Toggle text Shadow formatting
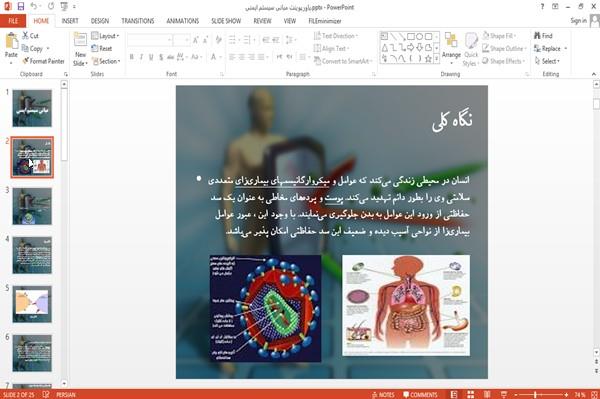Viewport: 600px width, 399px height. coord(161,57)
